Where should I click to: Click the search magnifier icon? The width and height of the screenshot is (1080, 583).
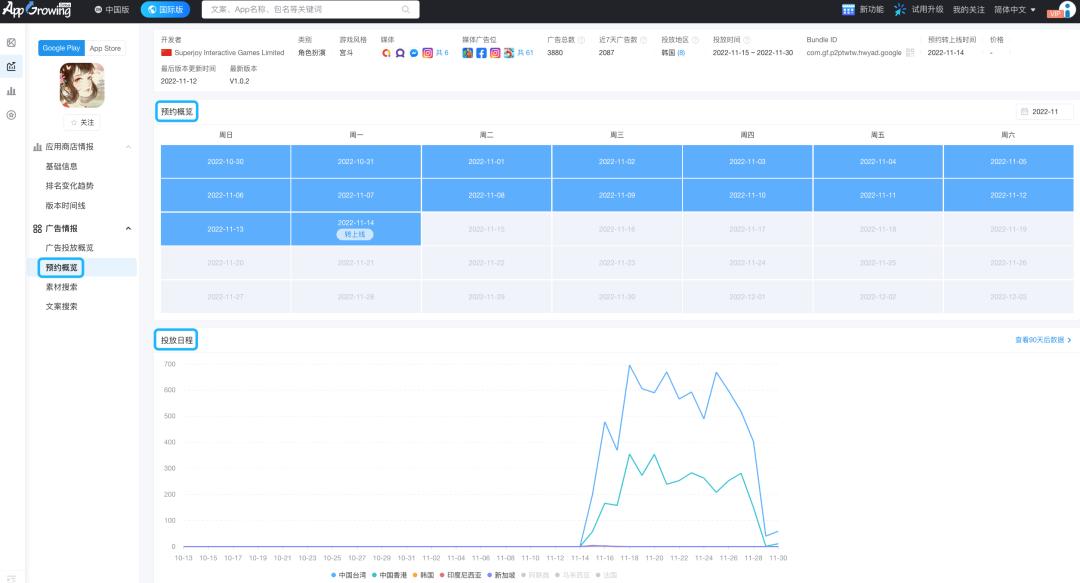click(405, 10)
